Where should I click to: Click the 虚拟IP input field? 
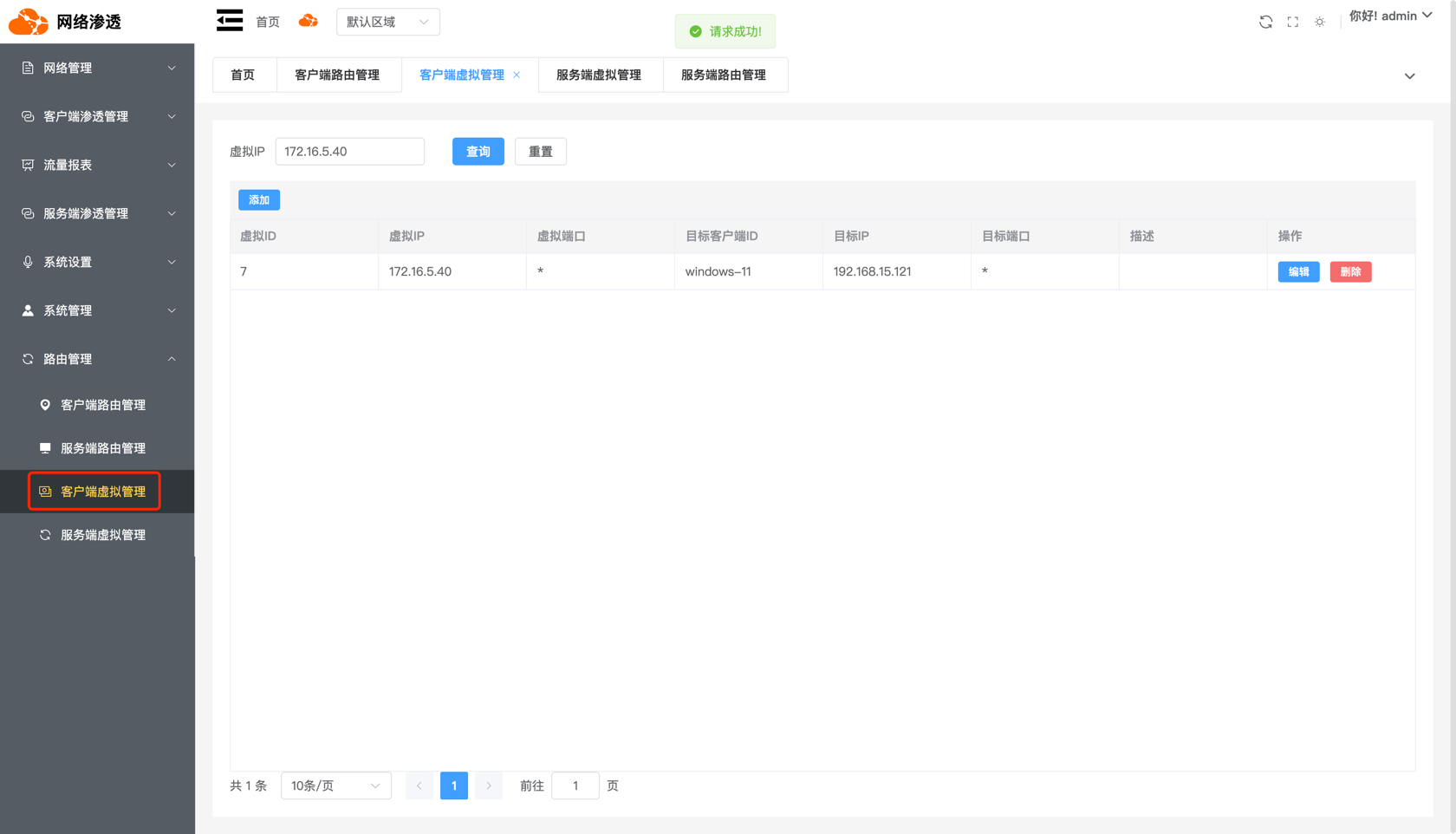[350, 152]
